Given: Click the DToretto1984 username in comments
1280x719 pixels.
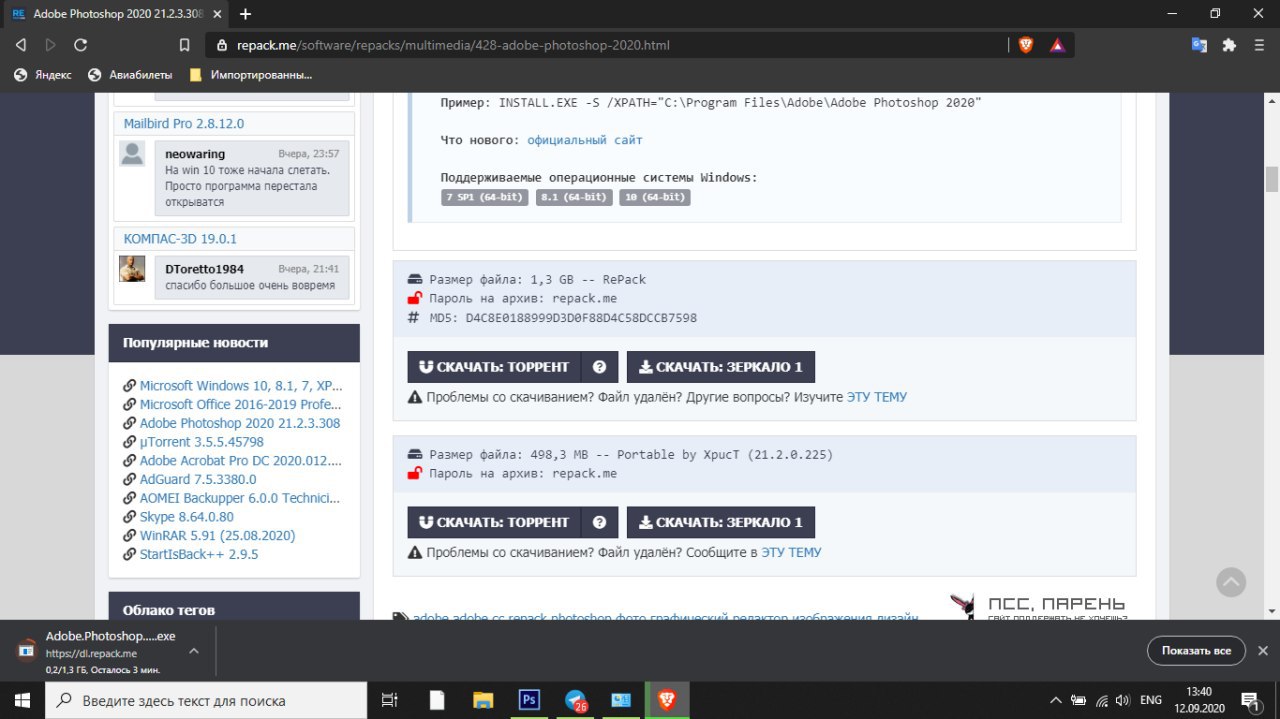Looking at the screenshot, I should click(x=204, y=269).
